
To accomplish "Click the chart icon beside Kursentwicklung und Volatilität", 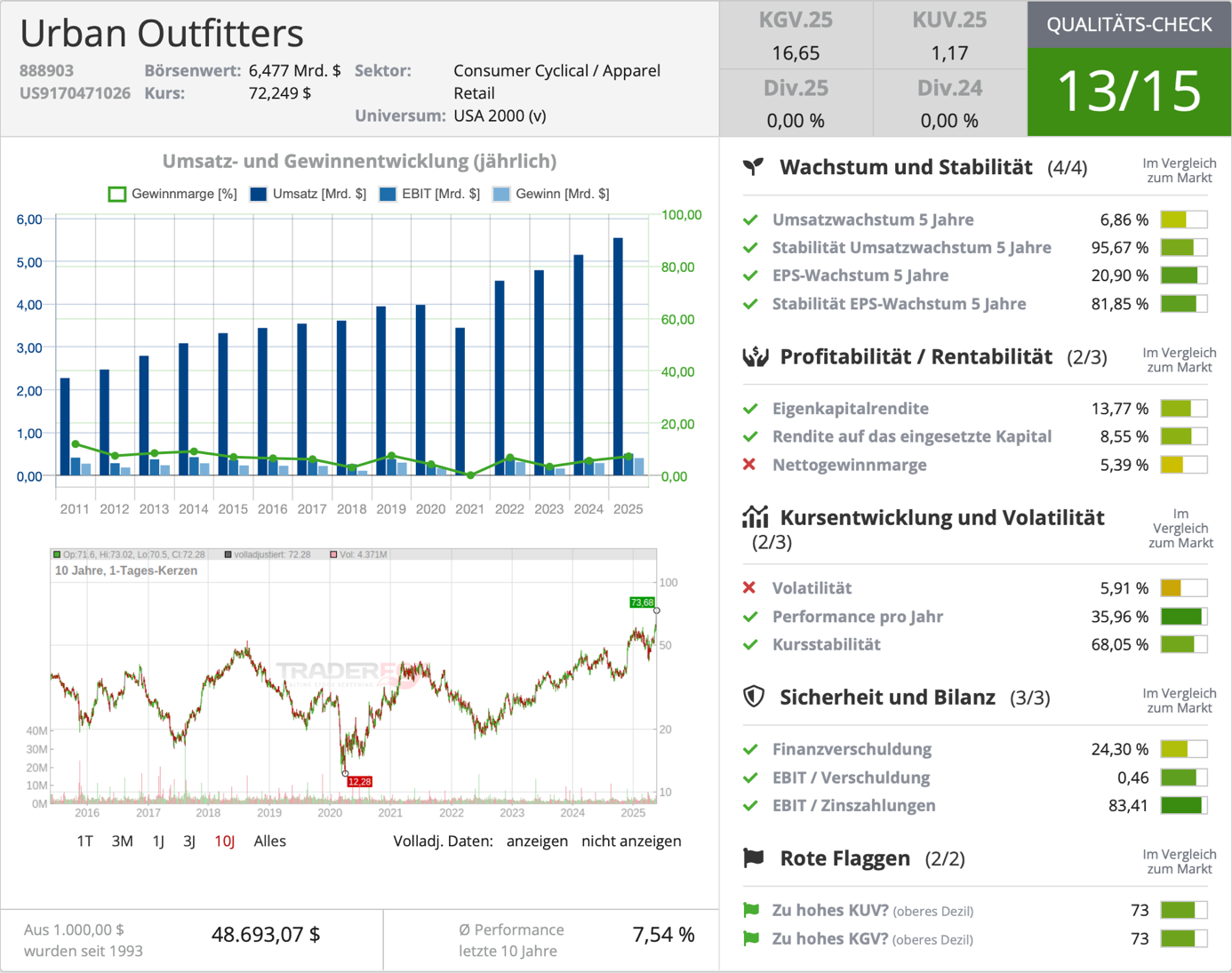I will pyautogui.click(x=755, y=516).
